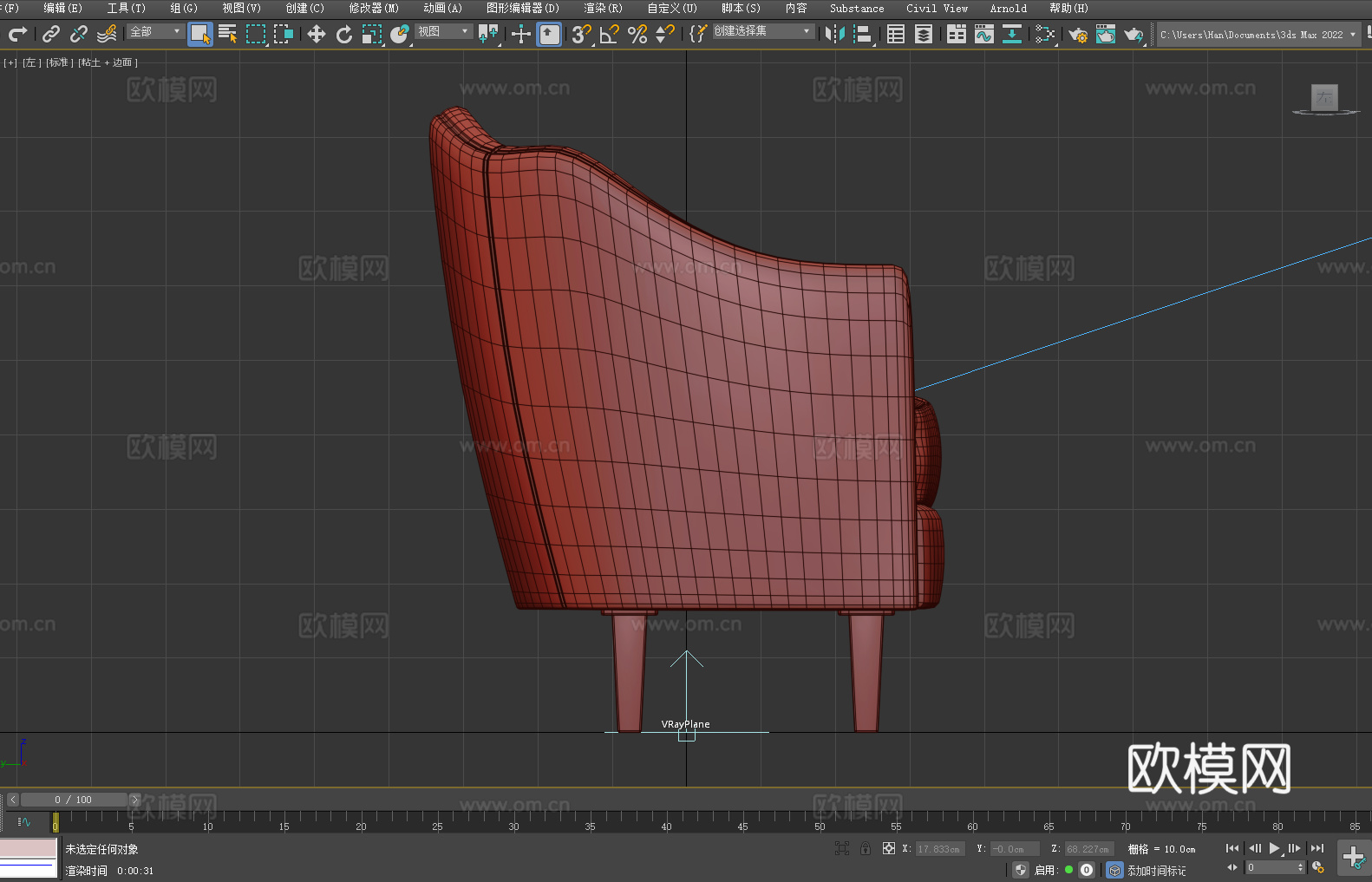Open the 帮助(H) menu
The height and width of the screenshot is (882, 1372).
[1068, 8]
